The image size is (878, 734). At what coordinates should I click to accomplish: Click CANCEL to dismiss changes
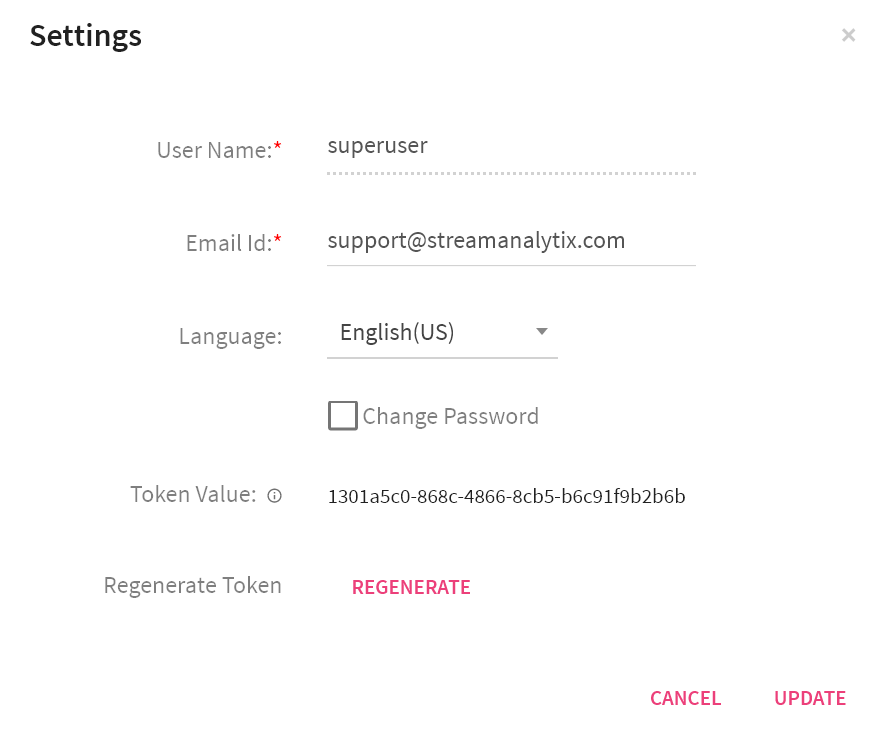pyautogui.click(x=685, y=698)
